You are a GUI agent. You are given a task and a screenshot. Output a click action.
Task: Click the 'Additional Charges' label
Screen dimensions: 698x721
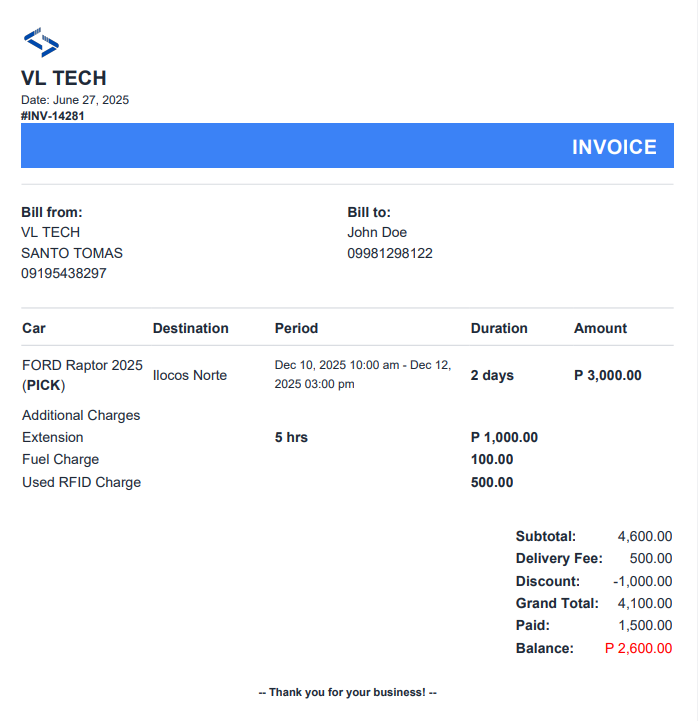pyautogui.click(x=81, y=415)
